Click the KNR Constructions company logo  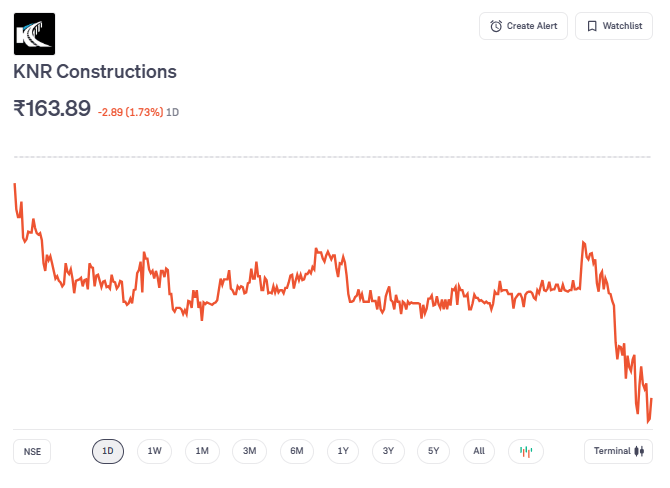[x=34, y=33]
